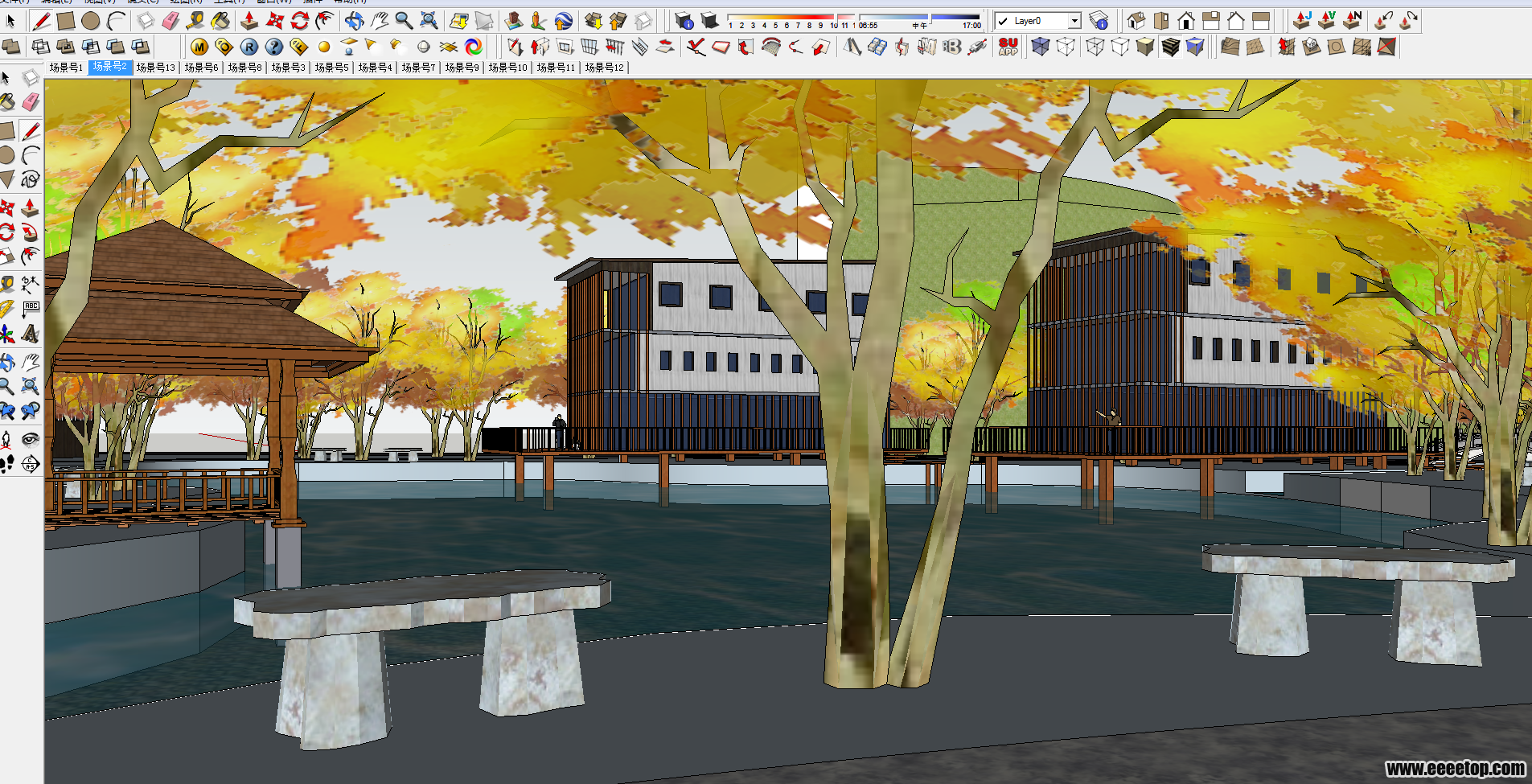Switch to scene tab 场景号13
The height and width of the screenshot is (784, 1532).
coord(156,68)
